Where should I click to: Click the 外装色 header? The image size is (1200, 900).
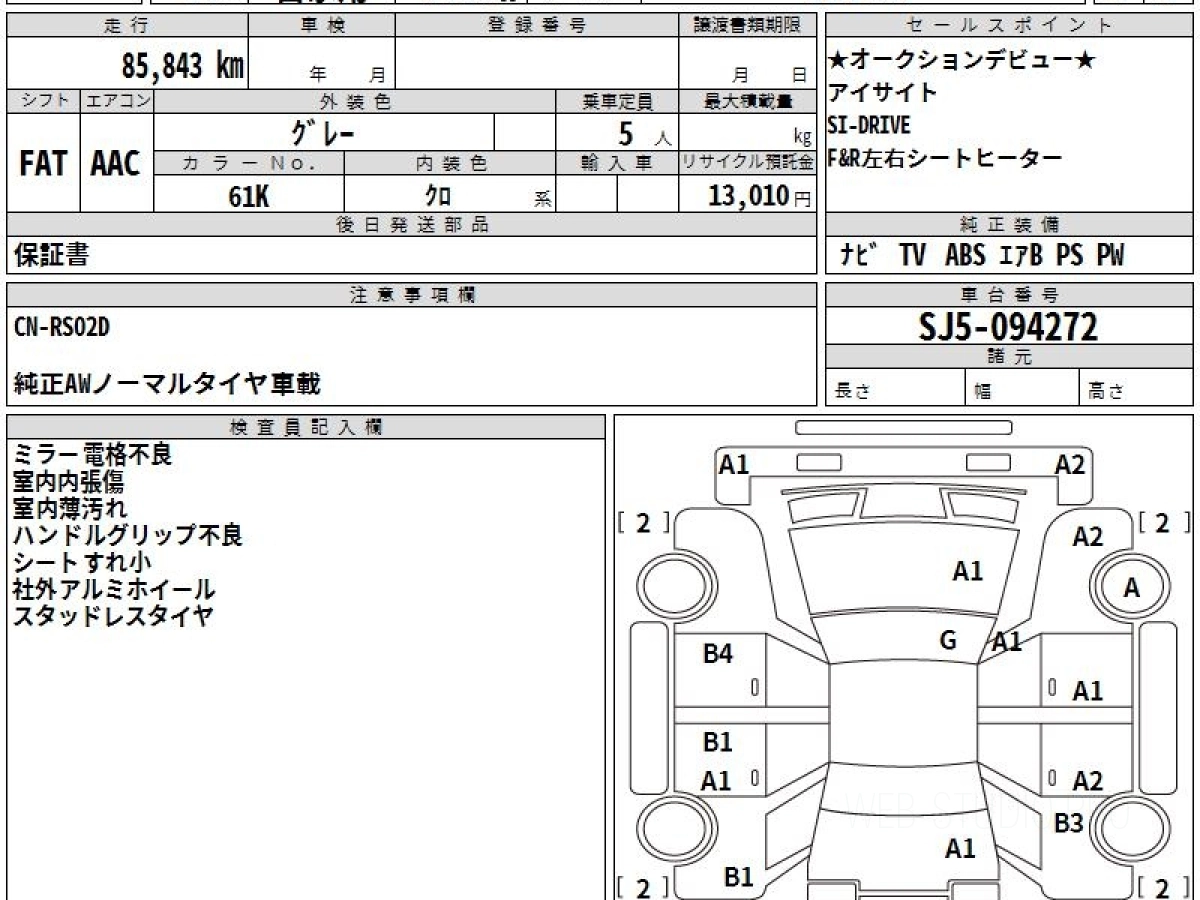point(355,101)
